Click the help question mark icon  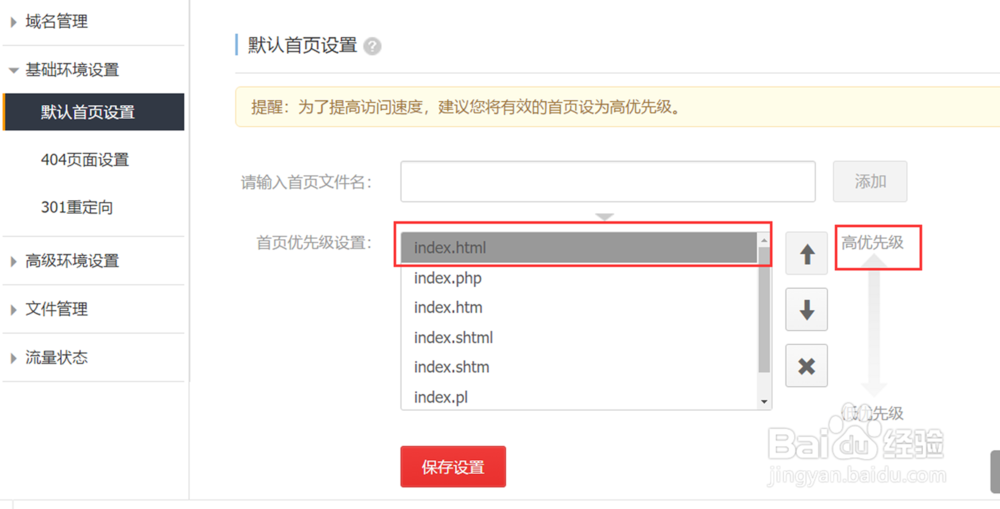[x=372, y=46]
